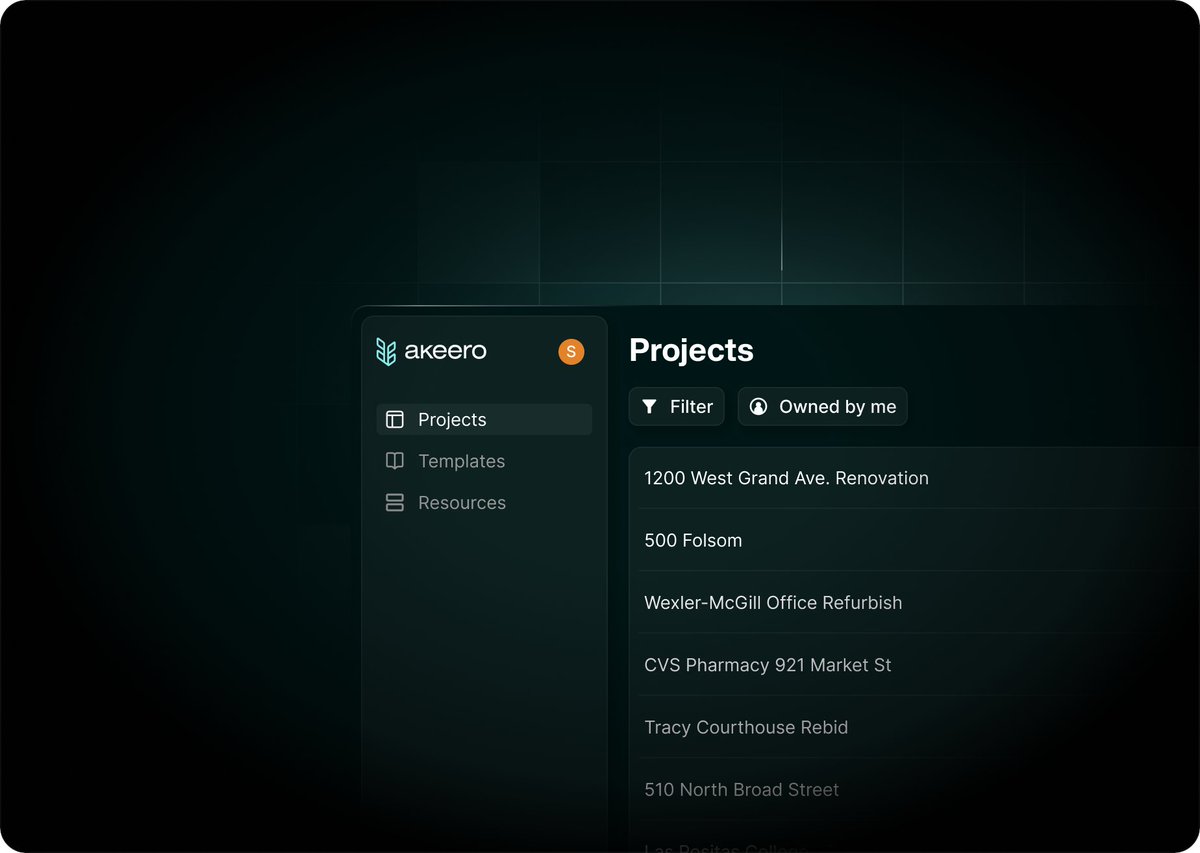This screenshot has width=1200, height=853.
Task: Click the Templates book icon
Action: [394, 461]
